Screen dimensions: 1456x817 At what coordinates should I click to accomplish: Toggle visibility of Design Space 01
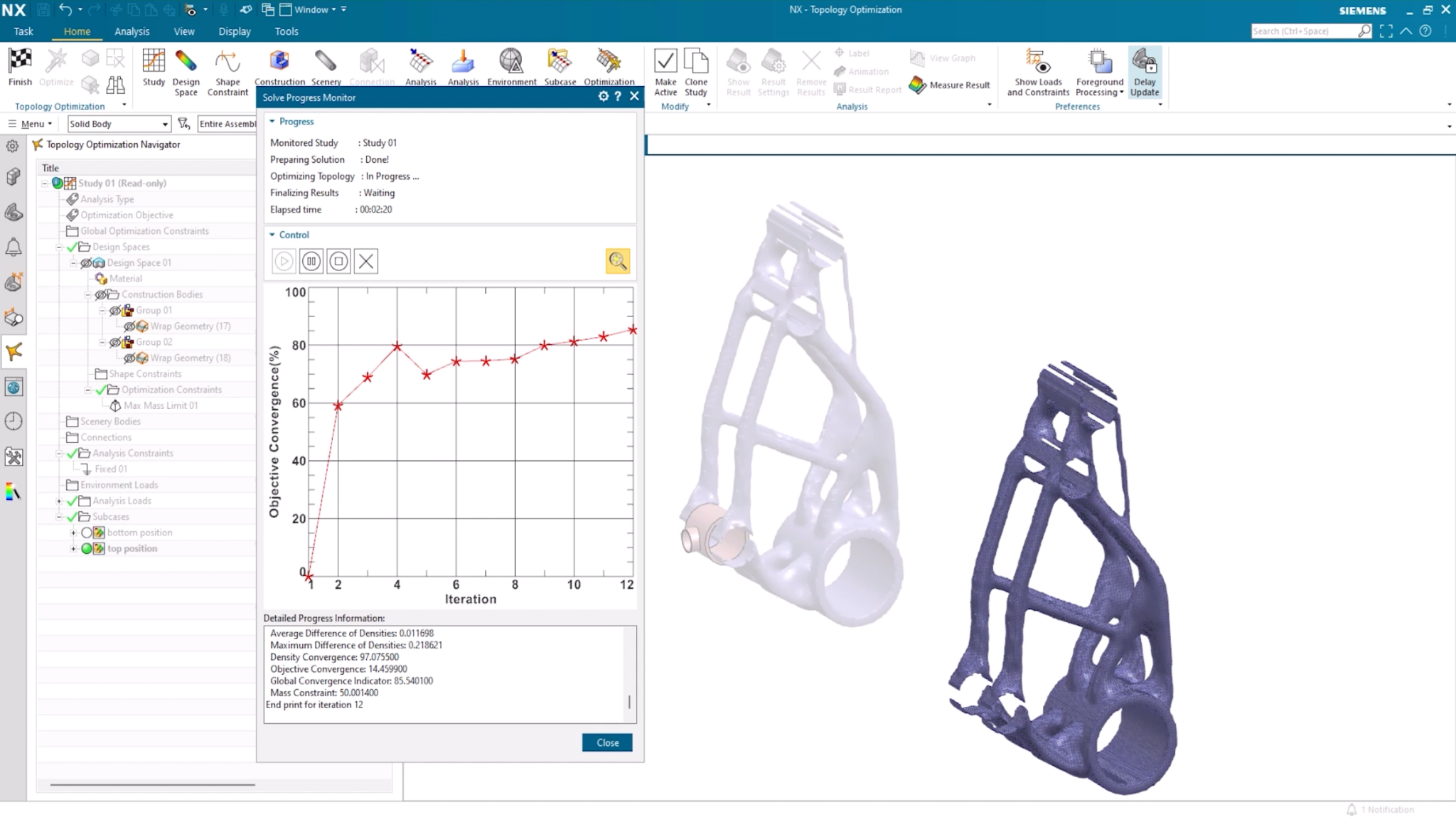point(85,262)
